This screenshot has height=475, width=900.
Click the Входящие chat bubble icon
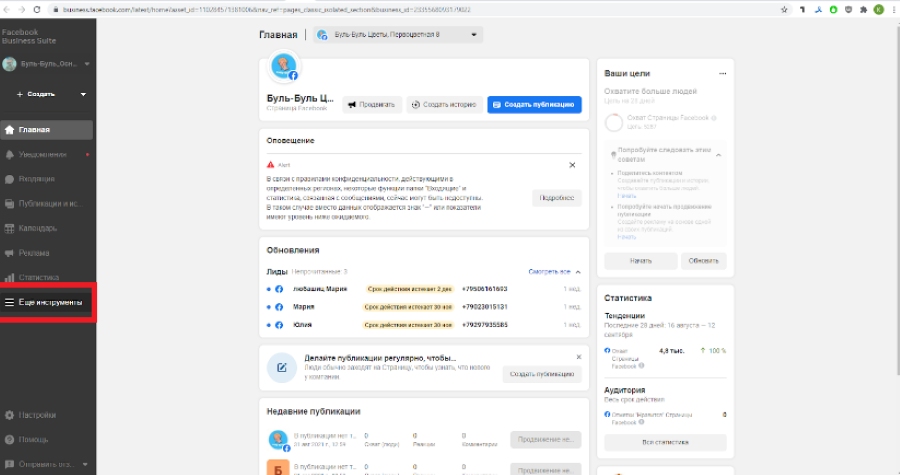9,179
